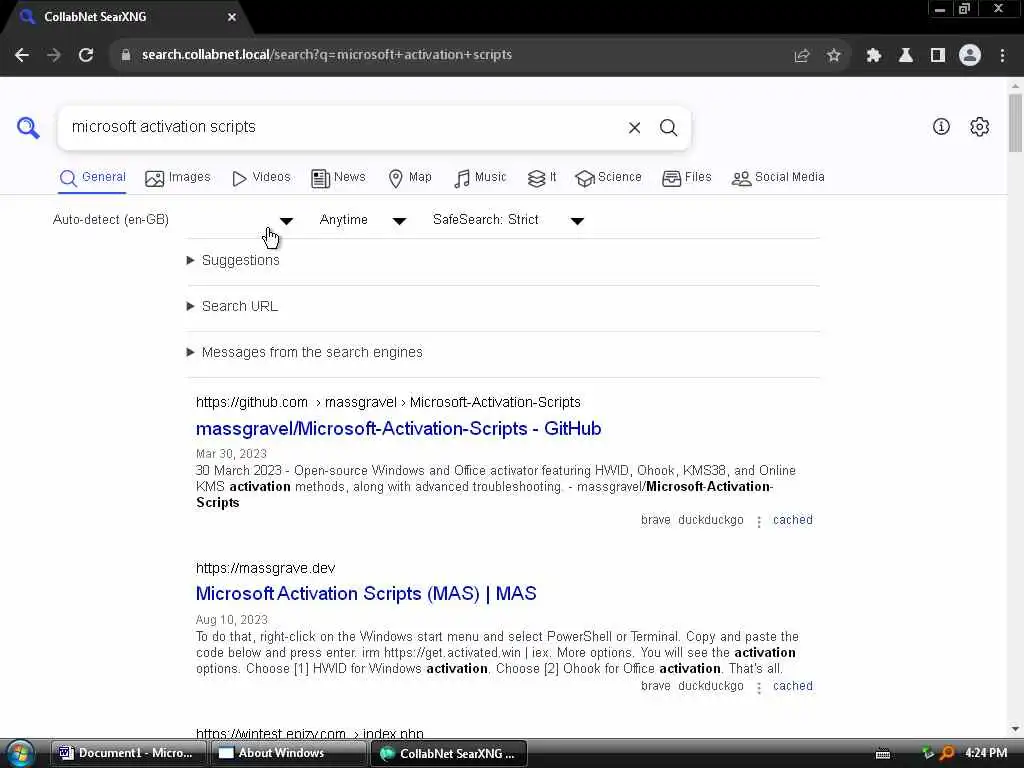Click the page vertical scrollbar thumb
The height and width of the screenshot is (768, 1024).
(x=1015, y=123)
